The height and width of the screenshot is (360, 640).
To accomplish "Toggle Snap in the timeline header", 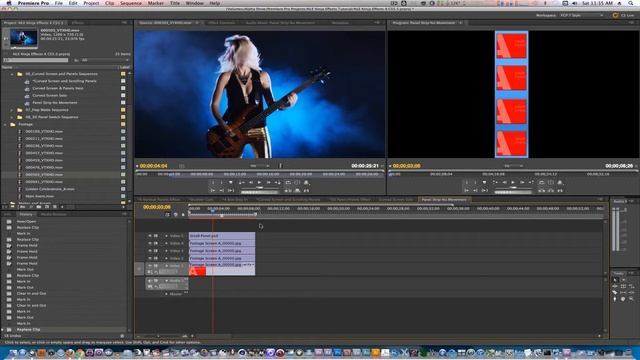I will [x=168, y=214].
